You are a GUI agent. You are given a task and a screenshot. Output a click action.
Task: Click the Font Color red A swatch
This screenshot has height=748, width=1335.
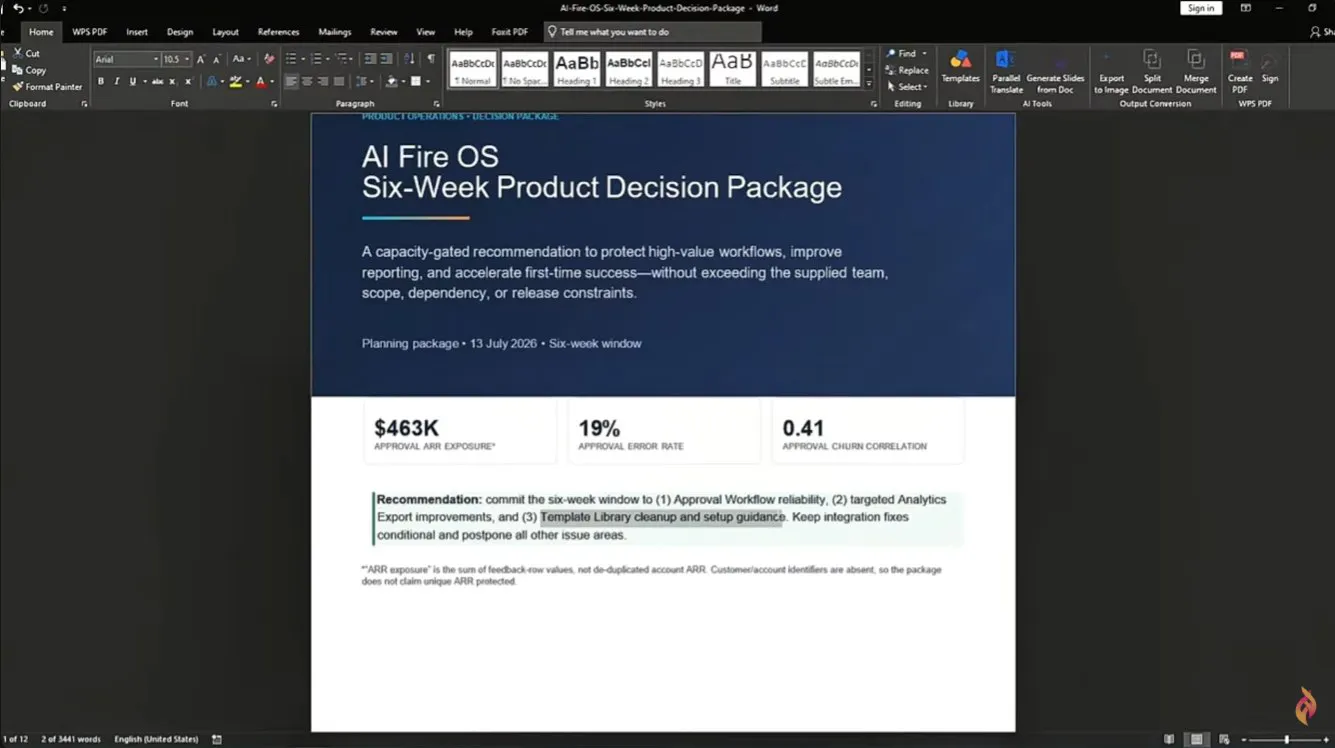[x=260, y=81]
